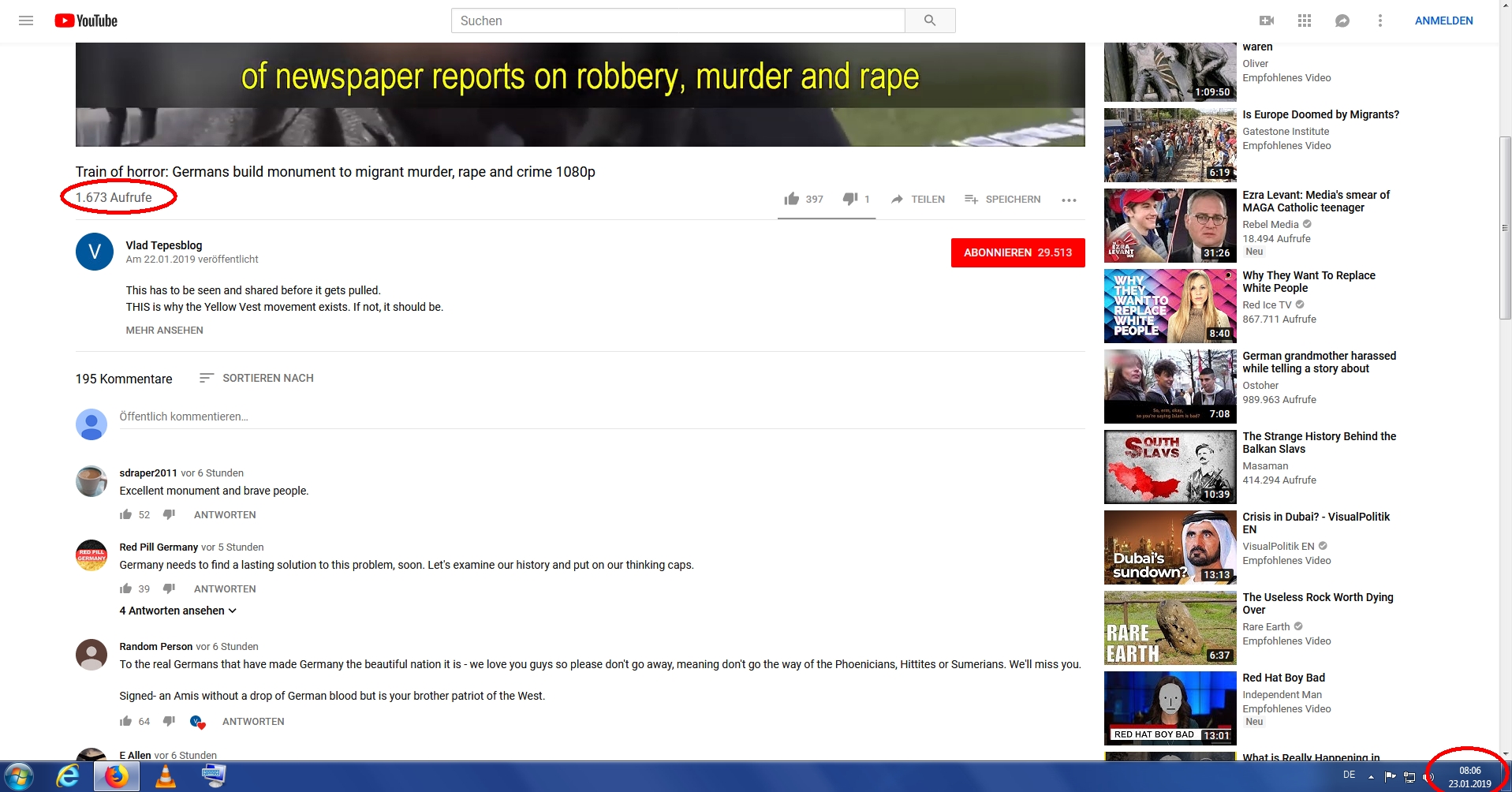Switch to Firefox on the taskbar
1512x792 pixels.
point(117,777)
